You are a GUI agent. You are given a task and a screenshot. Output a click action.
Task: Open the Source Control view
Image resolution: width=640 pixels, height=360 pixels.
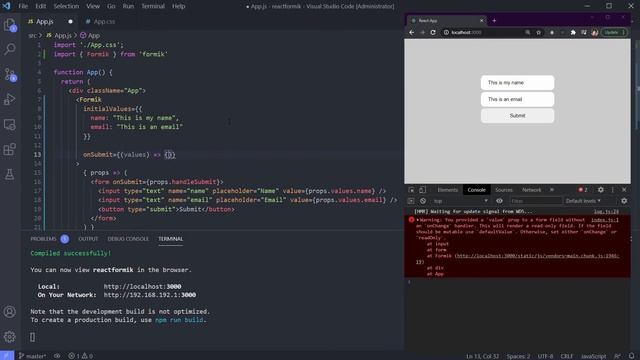coord(9,74)
